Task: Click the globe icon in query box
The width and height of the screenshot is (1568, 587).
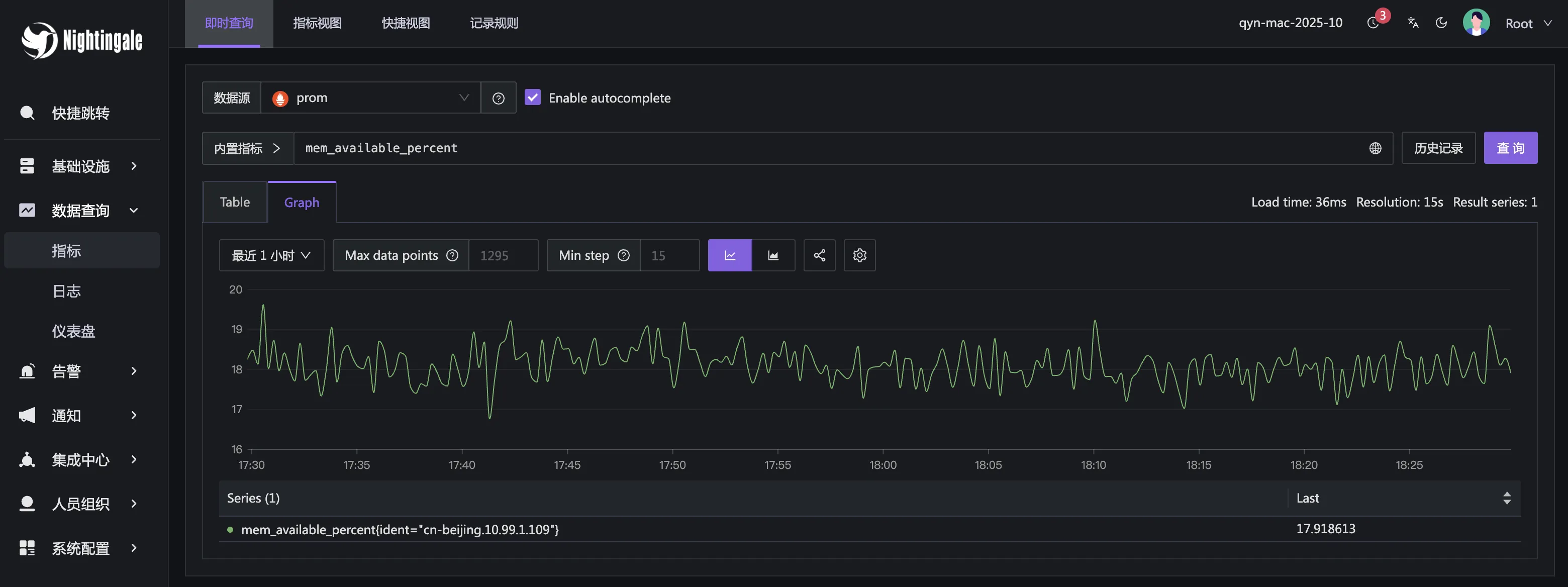Action: pos(1375,148)
